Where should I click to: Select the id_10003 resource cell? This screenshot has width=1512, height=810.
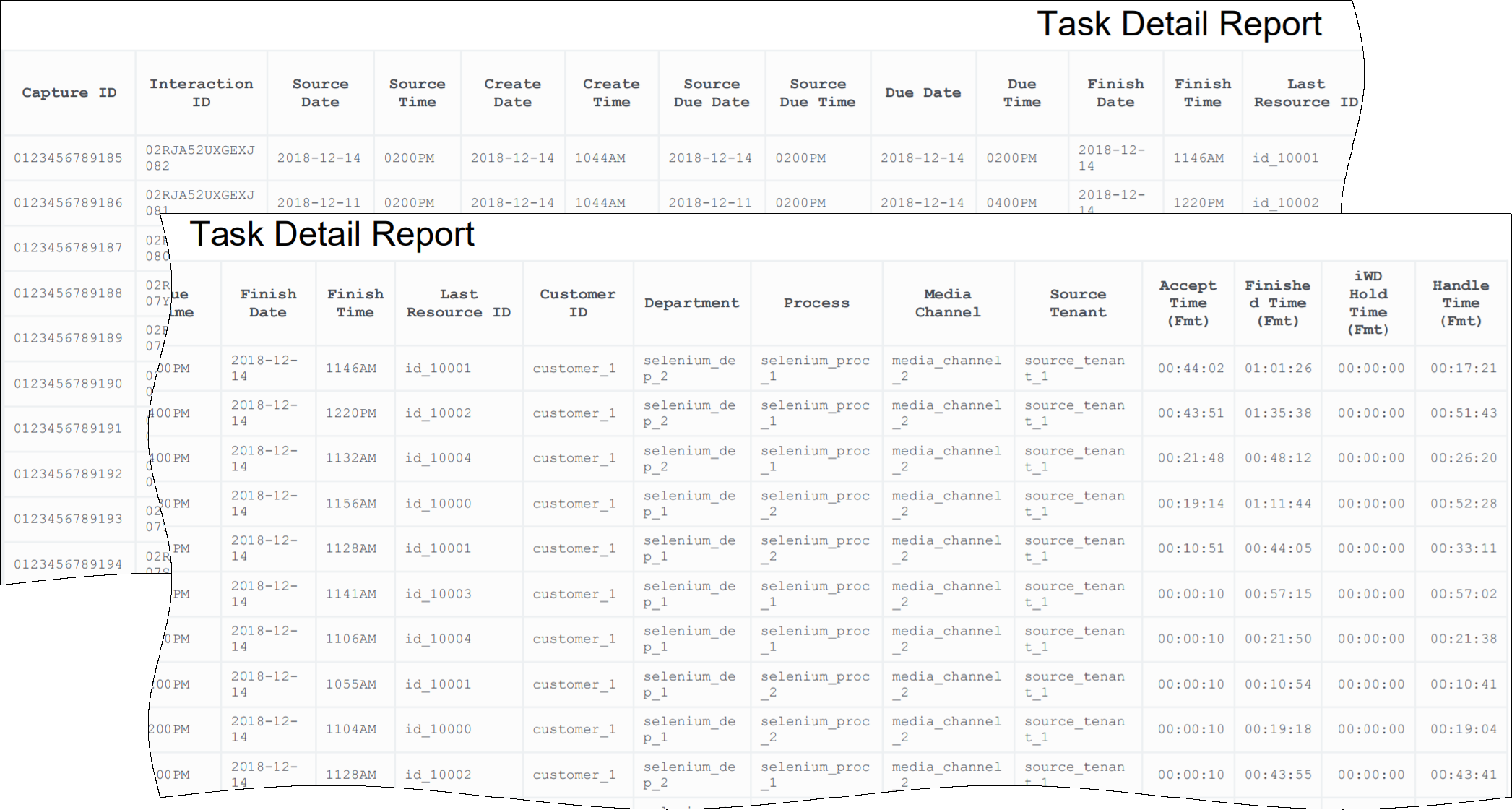tap(438, 593)
